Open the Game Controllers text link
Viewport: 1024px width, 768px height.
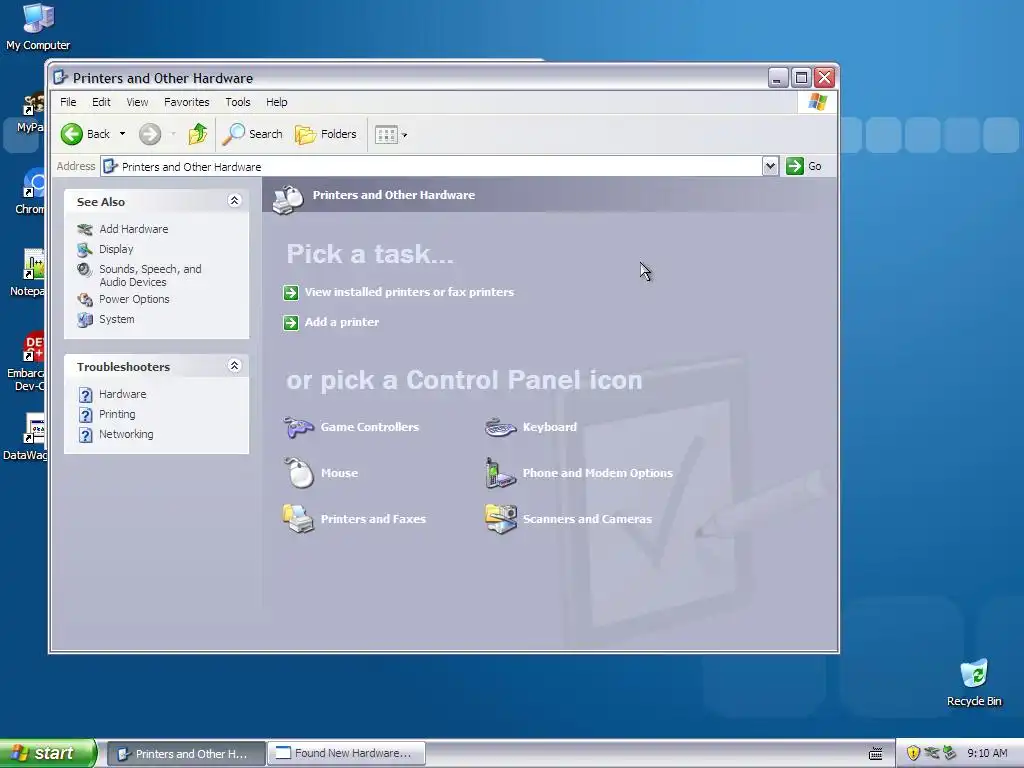coord(370,426)
